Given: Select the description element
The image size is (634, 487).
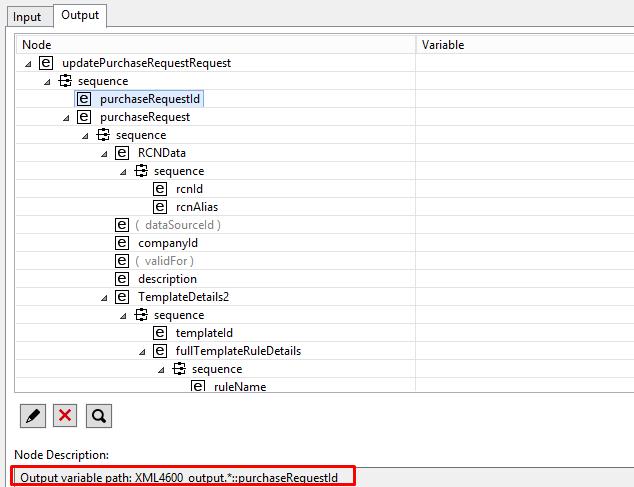Looking at the screenshot, I should point(167,279).
